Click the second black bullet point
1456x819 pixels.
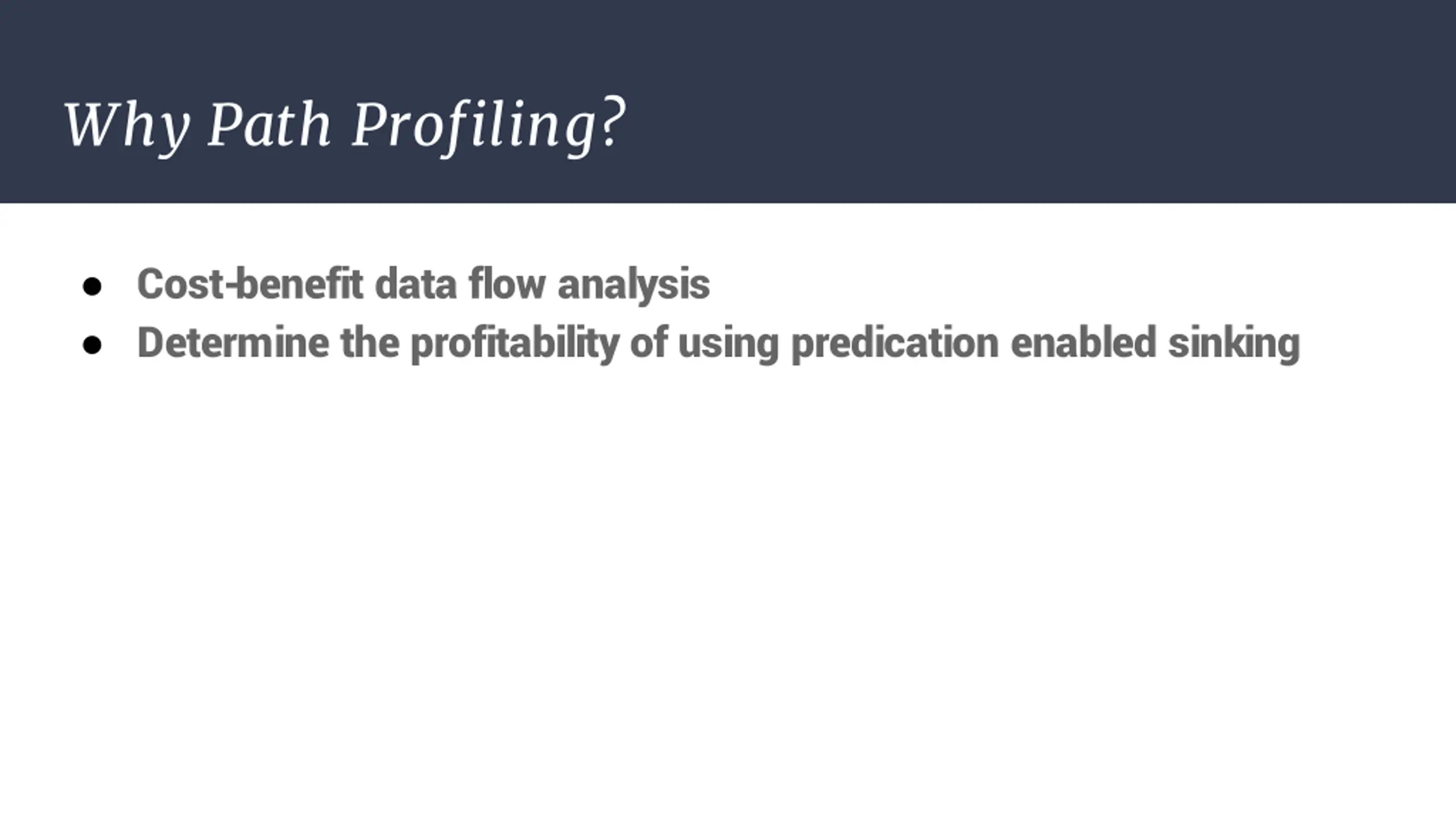coord(92,345)
